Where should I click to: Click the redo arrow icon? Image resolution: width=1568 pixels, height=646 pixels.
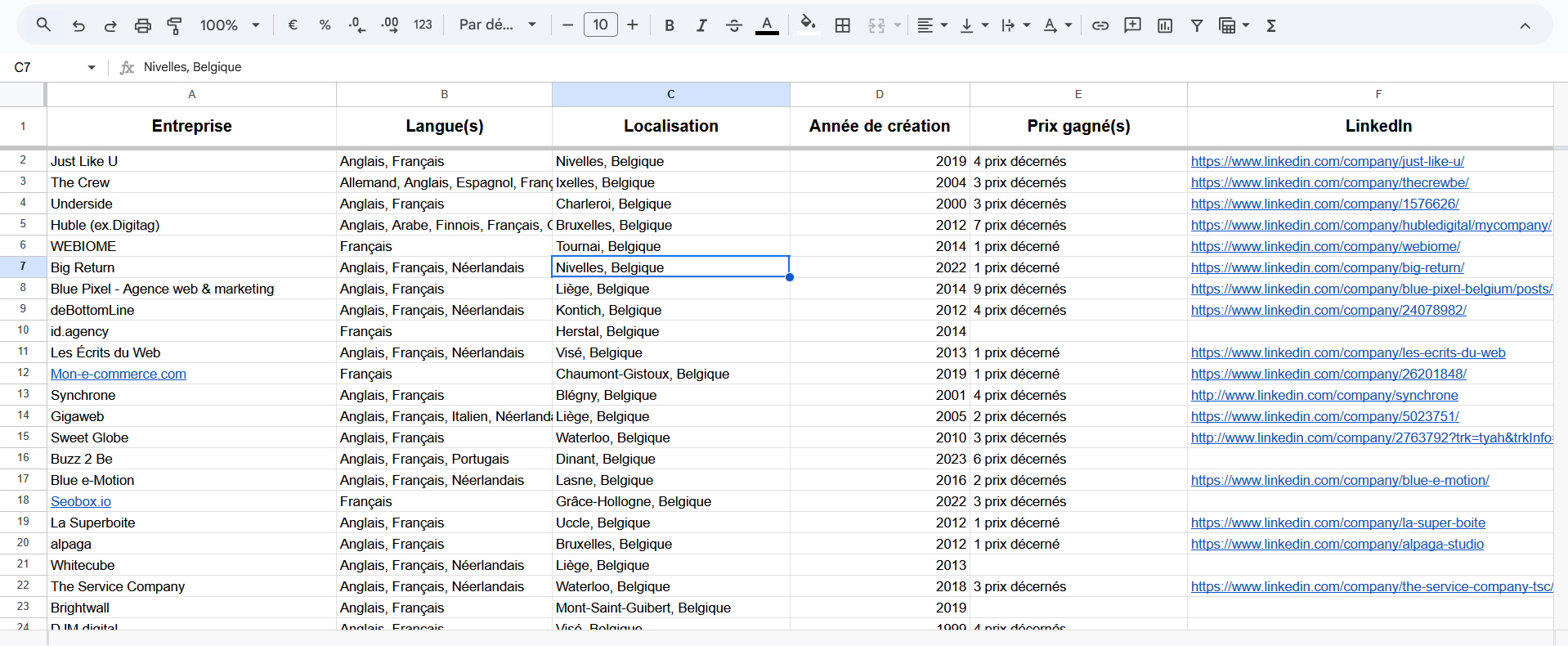(110, 25)
